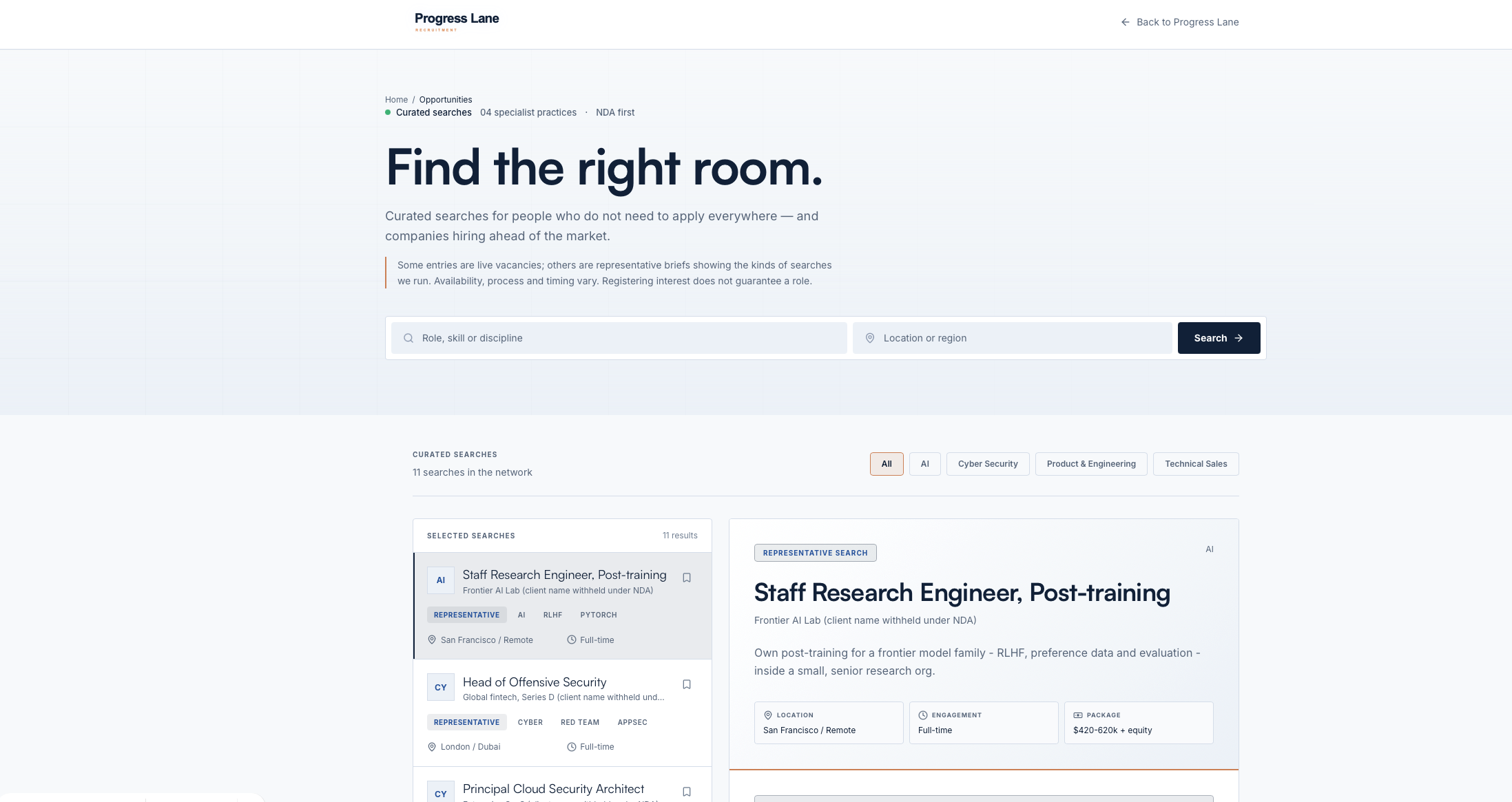Click the pin icon beside London / Dubai
The image size is (1512, 802).
[x=432, y=747]
